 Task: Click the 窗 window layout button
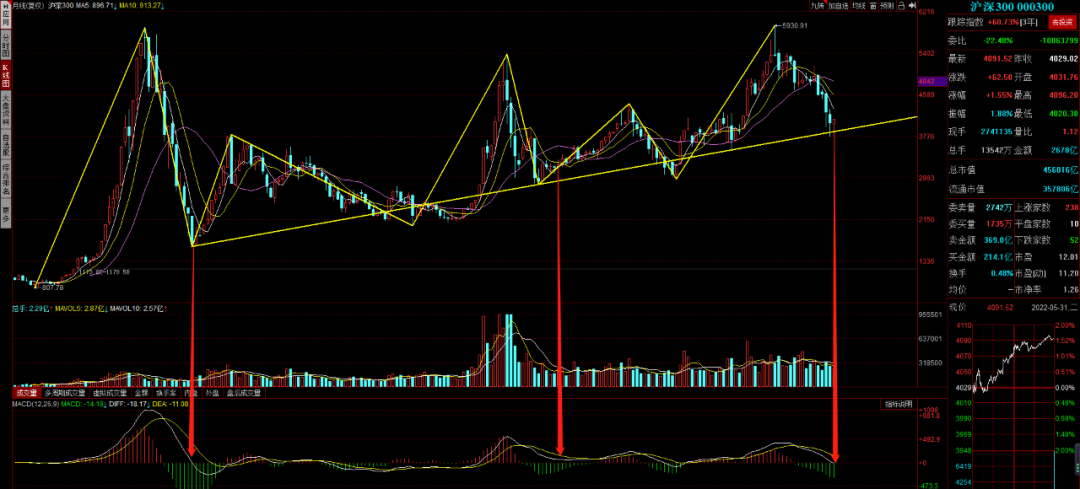873,5
